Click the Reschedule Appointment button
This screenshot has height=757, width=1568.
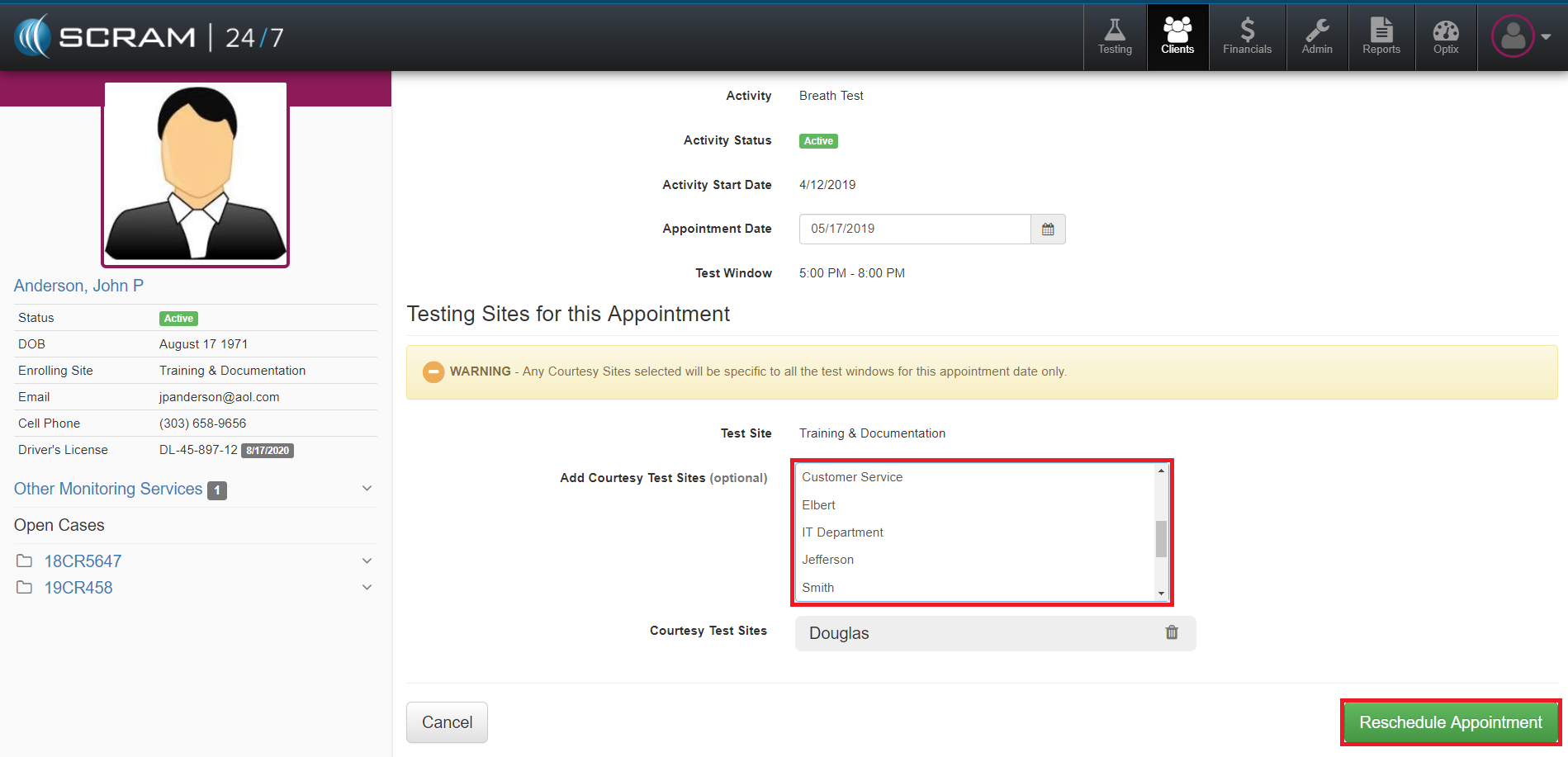tap(1450, 722)
